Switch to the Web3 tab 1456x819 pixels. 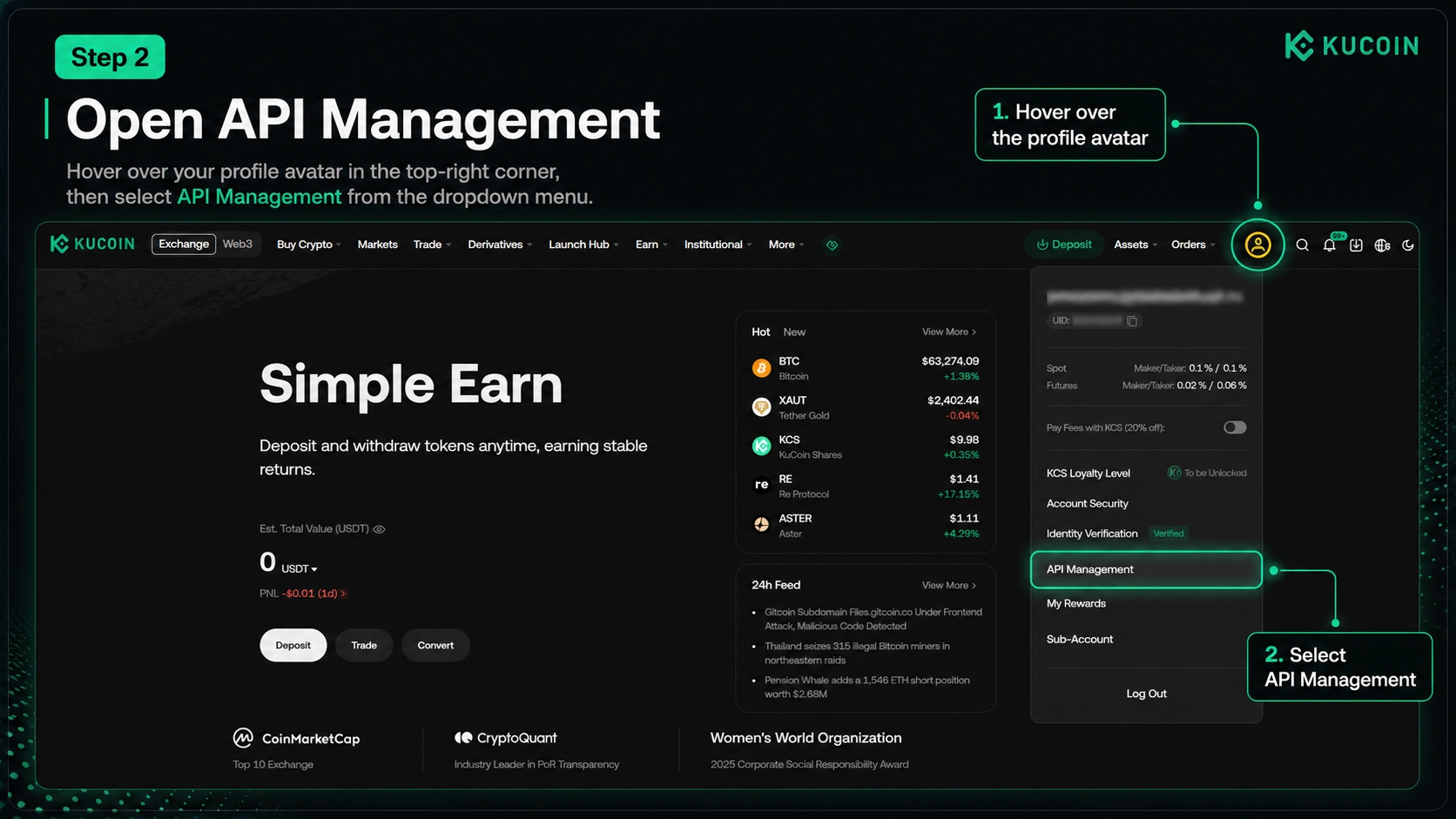[238, 245]
